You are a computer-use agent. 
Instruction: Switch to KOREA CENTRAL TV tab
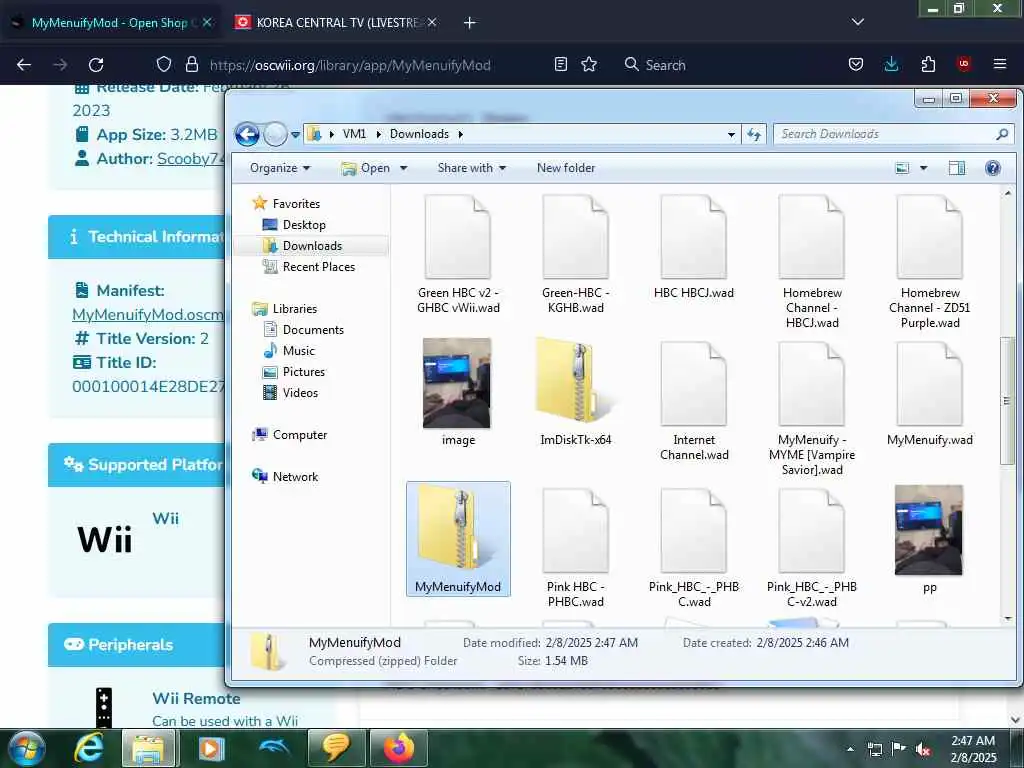[x=337, y=22]
